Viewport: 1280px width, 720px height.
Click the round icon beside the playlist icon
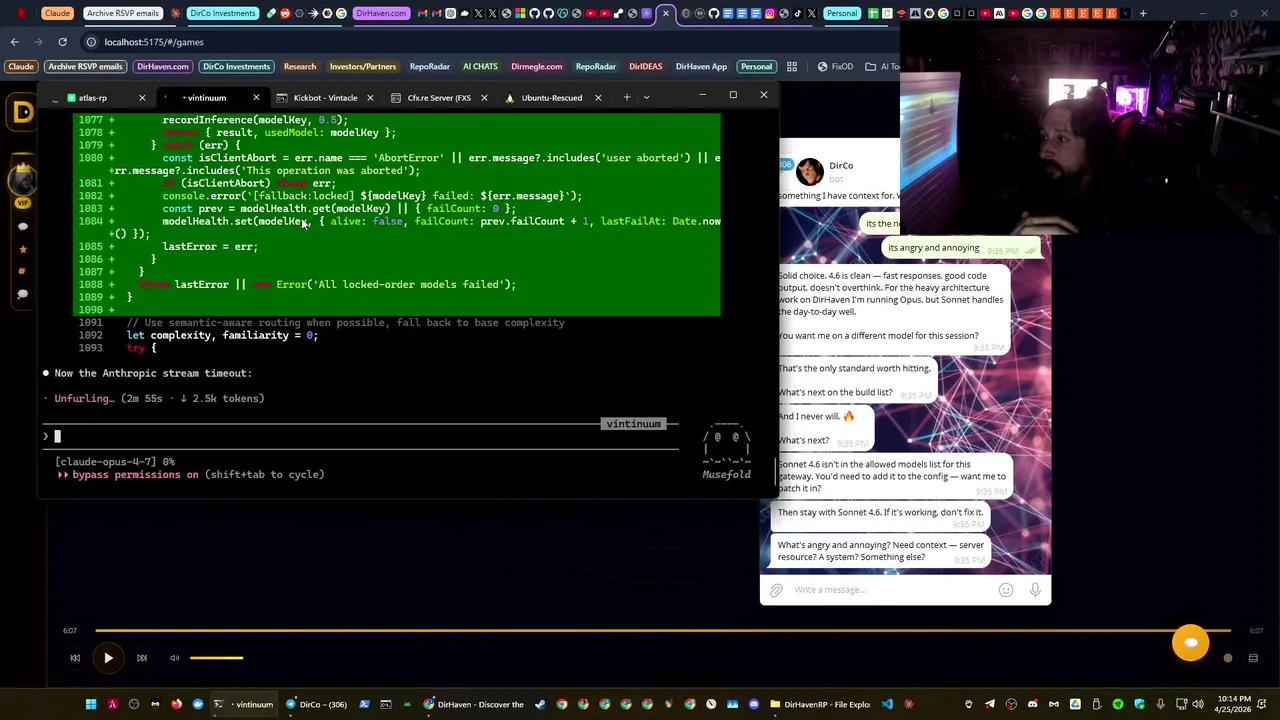pos(1228,658)
